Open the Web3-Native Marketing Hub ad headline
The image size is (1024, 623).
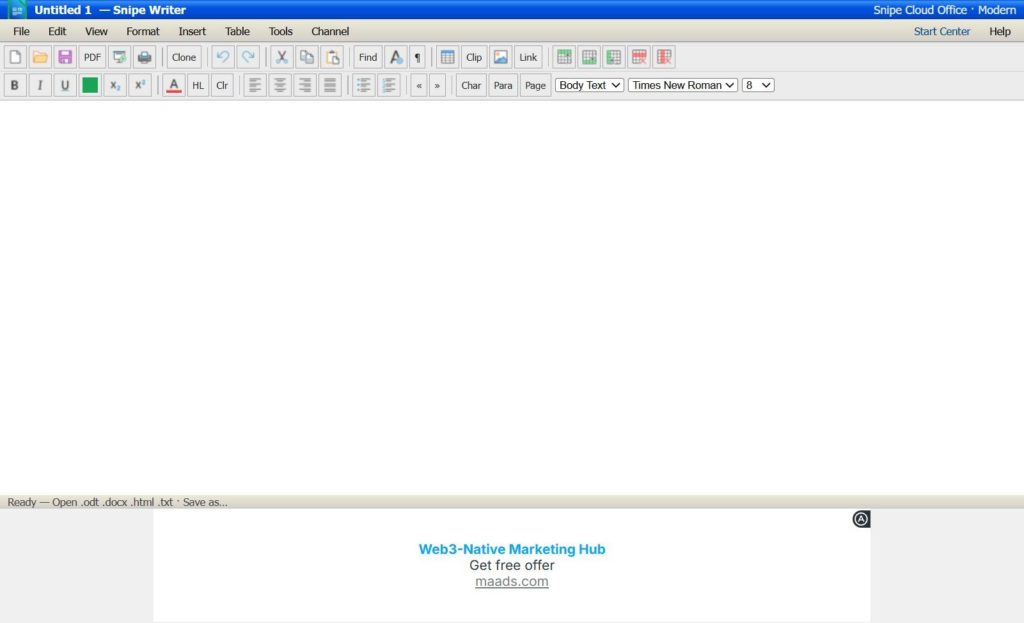pos(511,549)
